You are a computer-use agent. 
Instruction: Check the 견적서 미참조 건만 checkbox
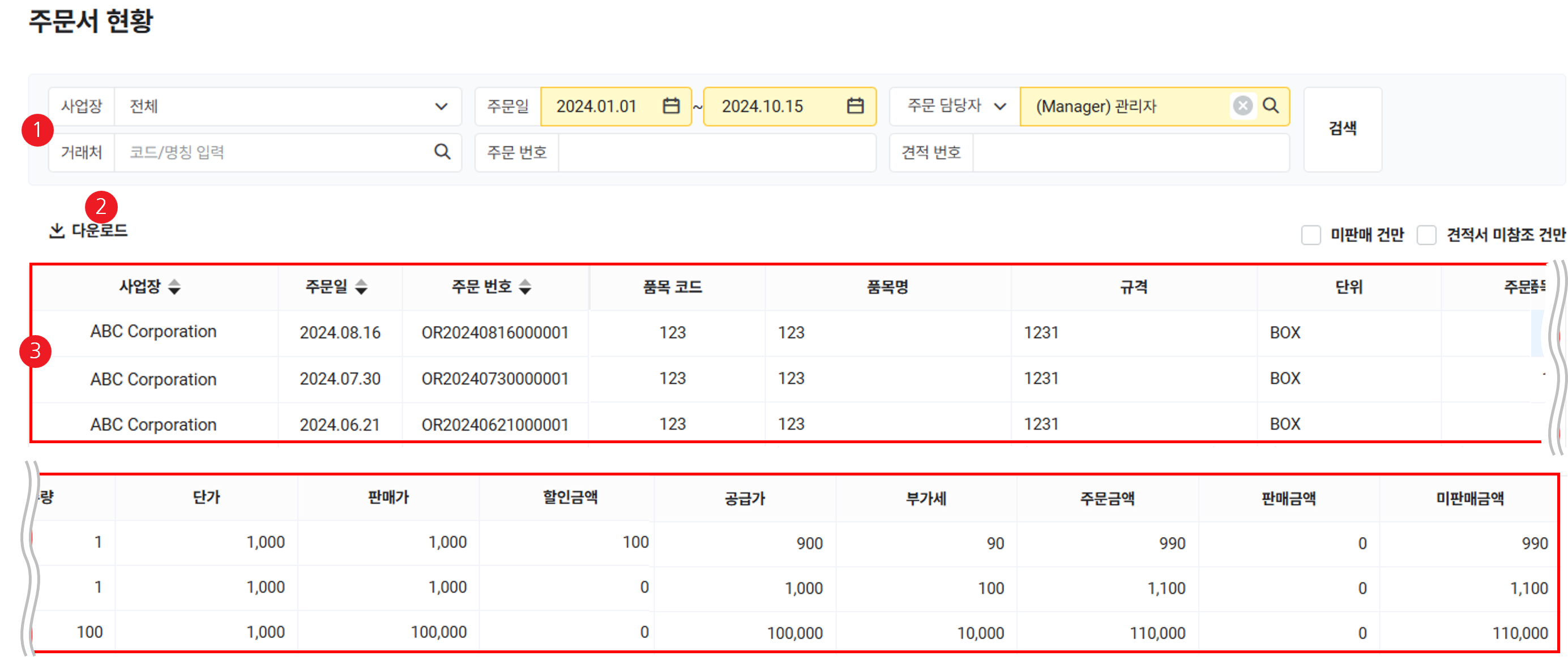1426,235
